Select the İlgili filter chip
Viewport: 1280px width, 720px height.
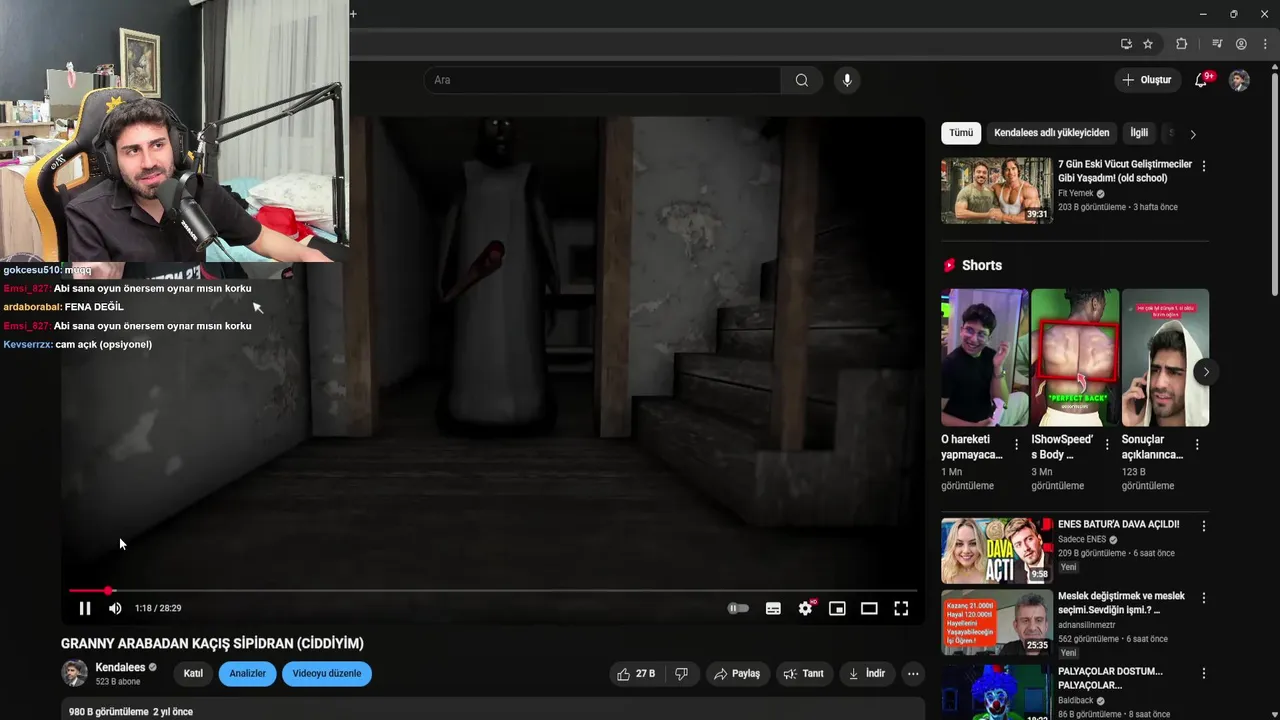click(1139, 133)
